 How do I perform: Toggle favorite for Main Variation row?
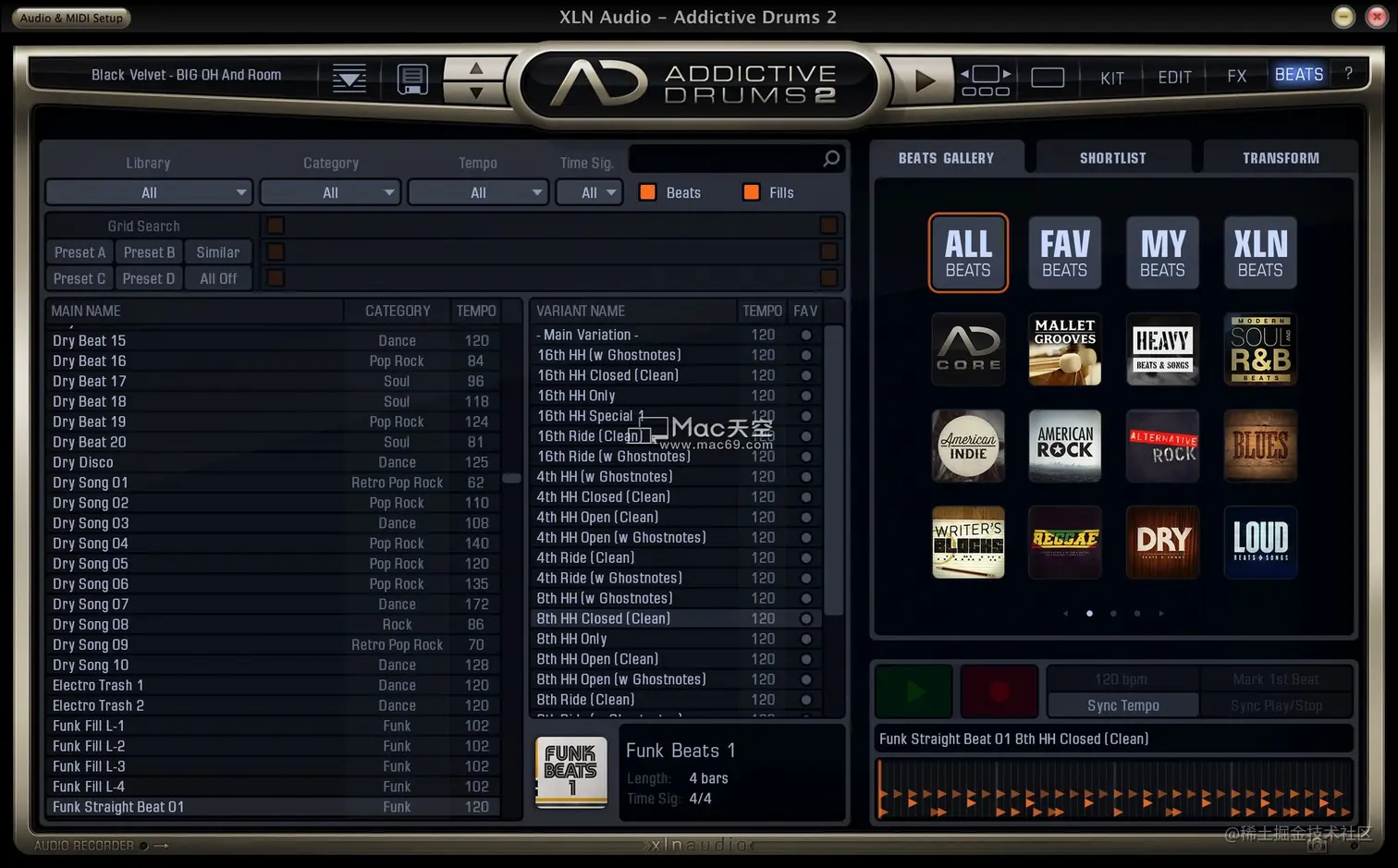click(806, 335)
